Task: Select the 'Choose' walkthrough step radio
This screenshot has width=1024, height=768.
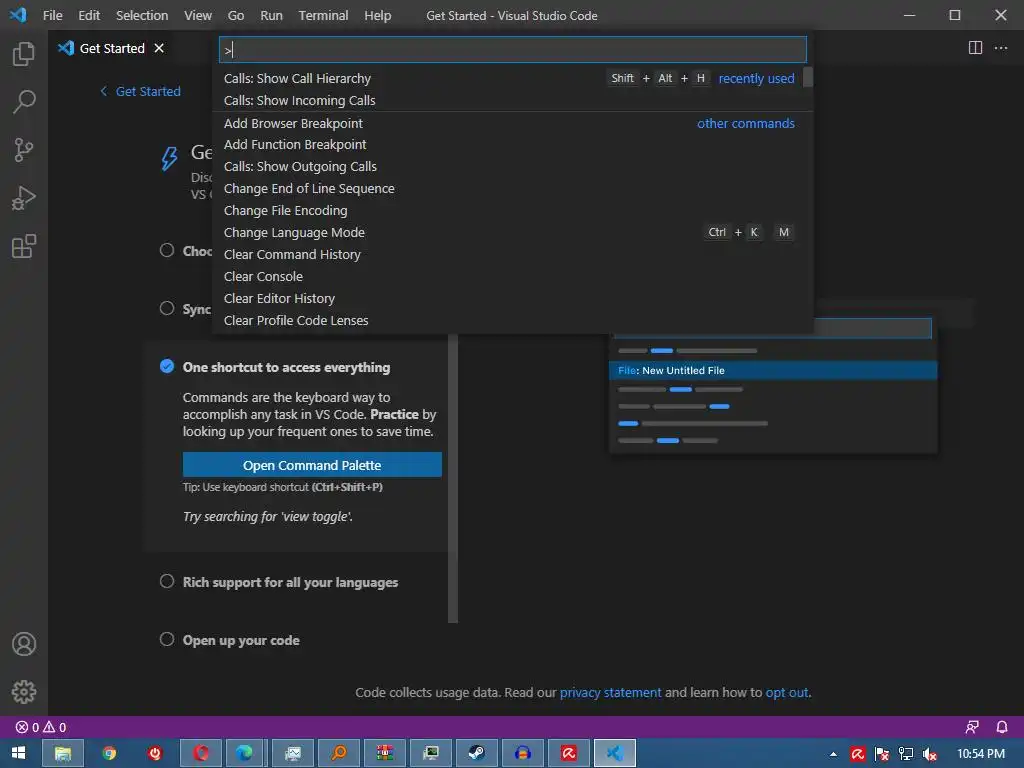Action: [167, 250]
